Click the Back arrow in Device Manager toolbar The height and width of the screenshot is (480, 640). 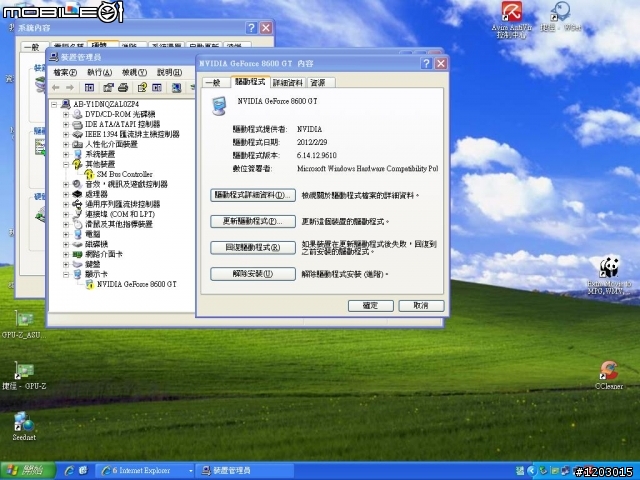click(56, 87)
